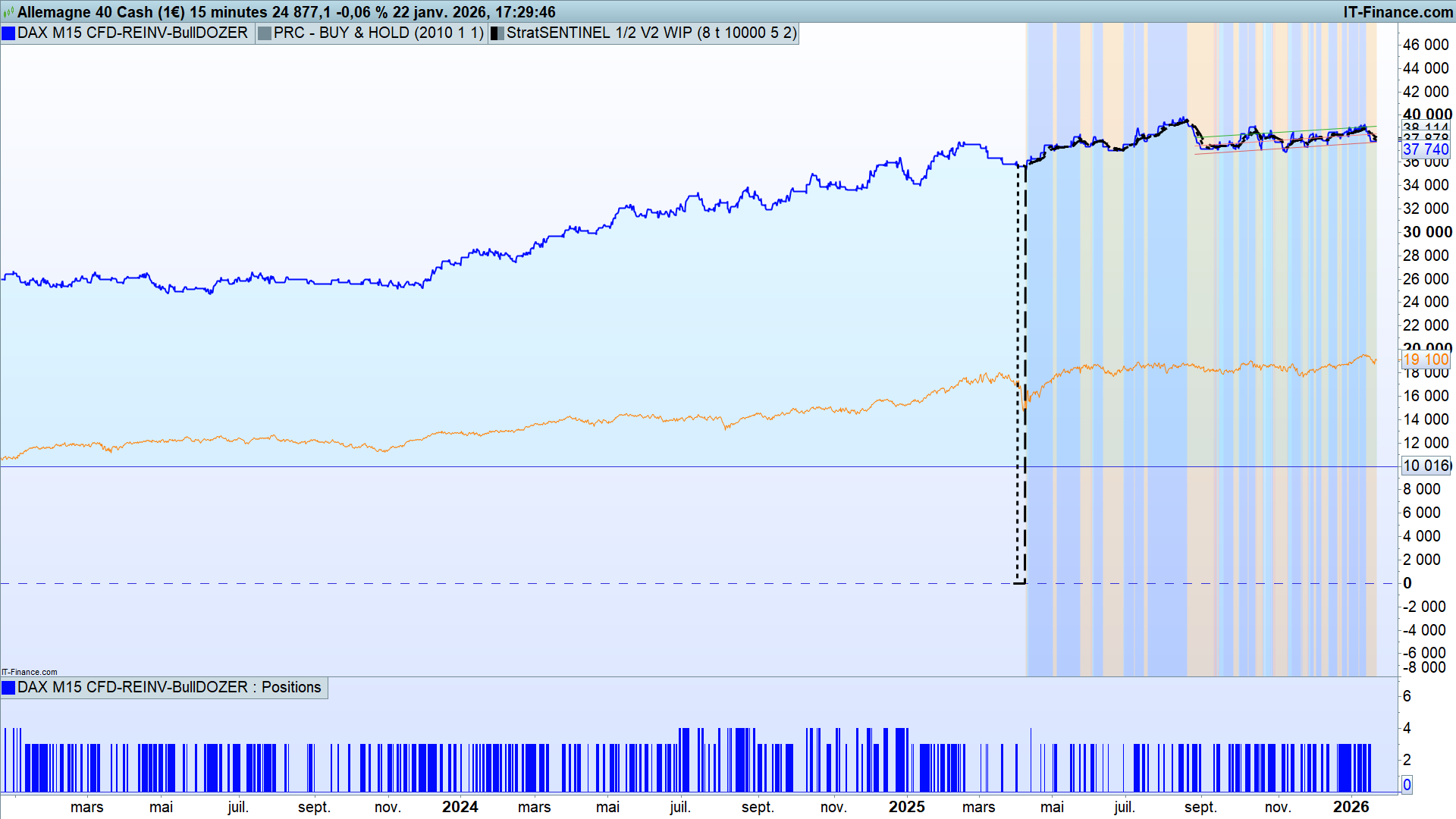This screenshot has width=1456, height=819.
Task: Click the small IT-Finance.com watermark at chart bottom-left
Action: coord(30,672)
